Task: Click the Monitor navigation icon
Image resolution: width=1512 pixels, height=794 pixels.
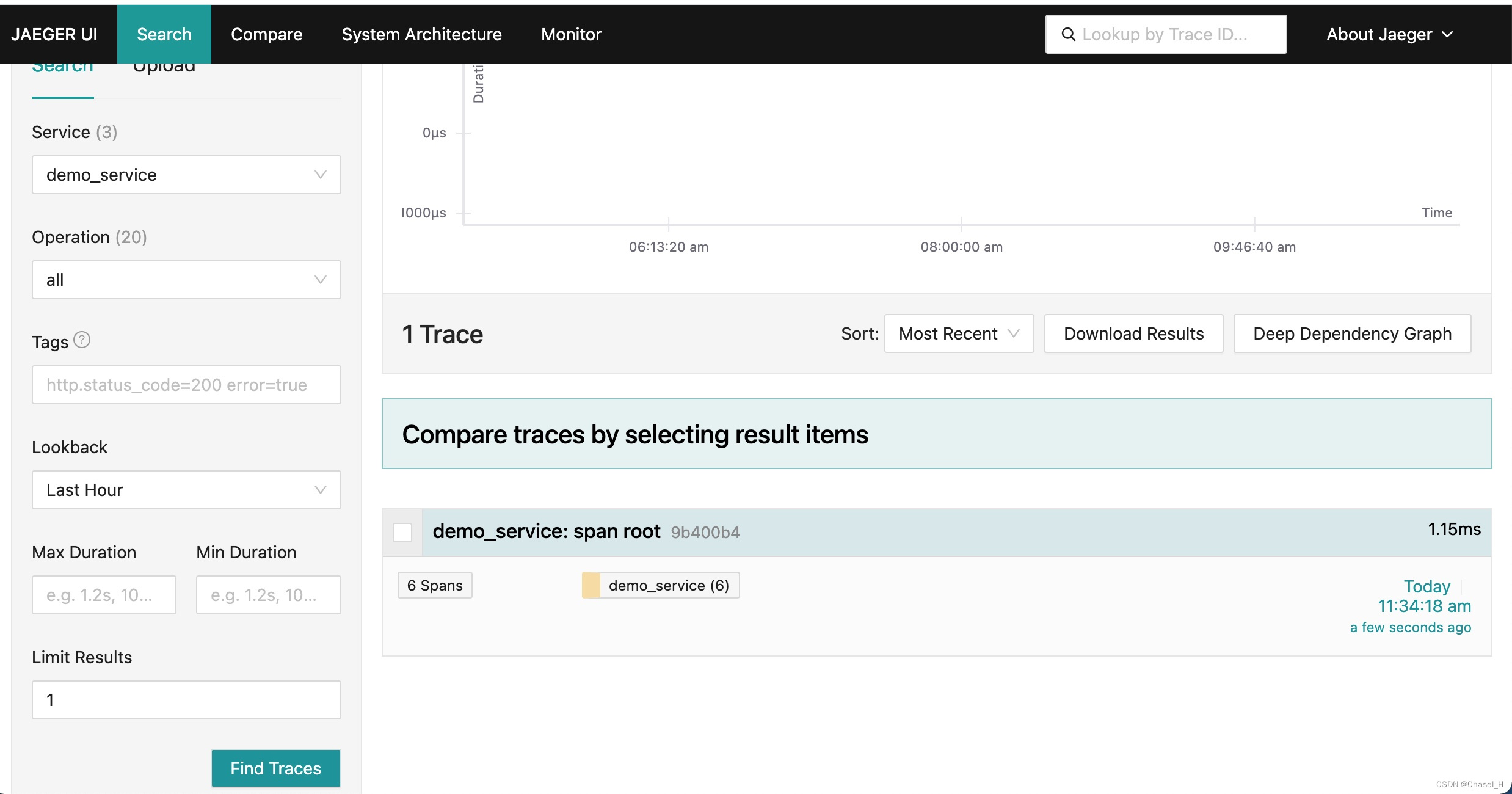Action: pos(571,34)
